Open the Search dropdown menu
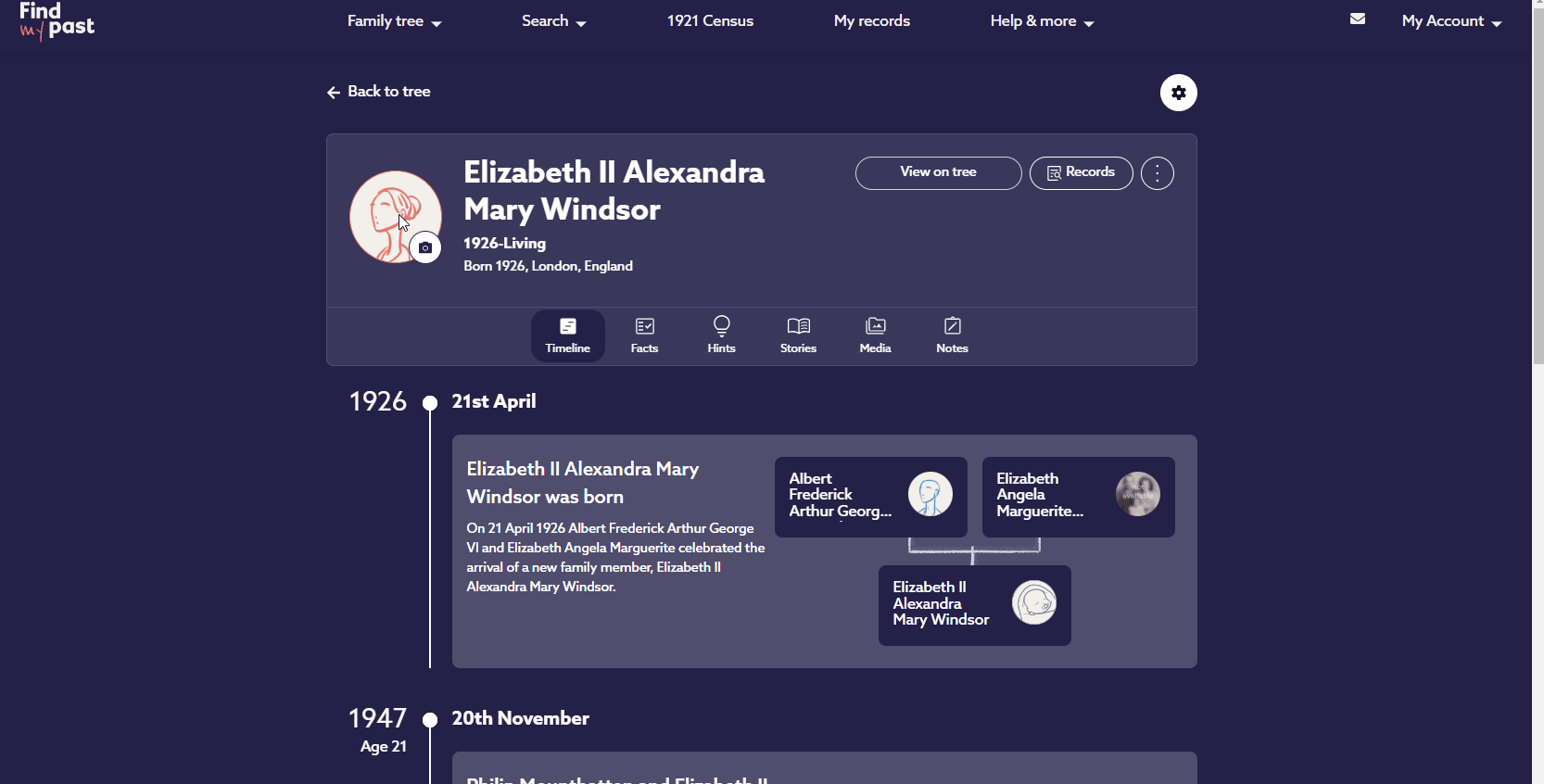 [x=553, y=20]
